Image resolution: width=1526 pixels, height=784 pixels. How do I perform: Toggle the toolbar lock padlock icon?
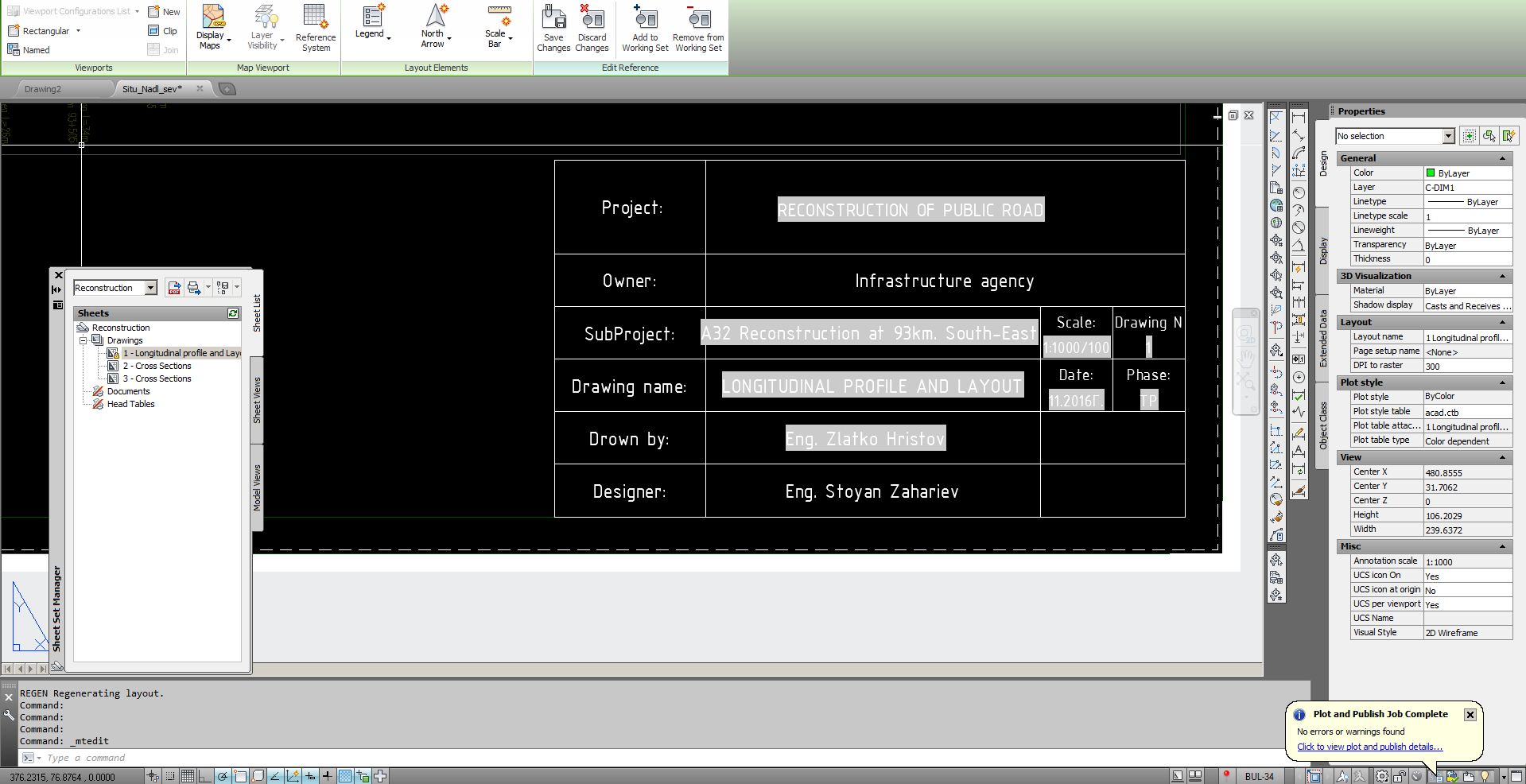click(x=1399, y=776)
